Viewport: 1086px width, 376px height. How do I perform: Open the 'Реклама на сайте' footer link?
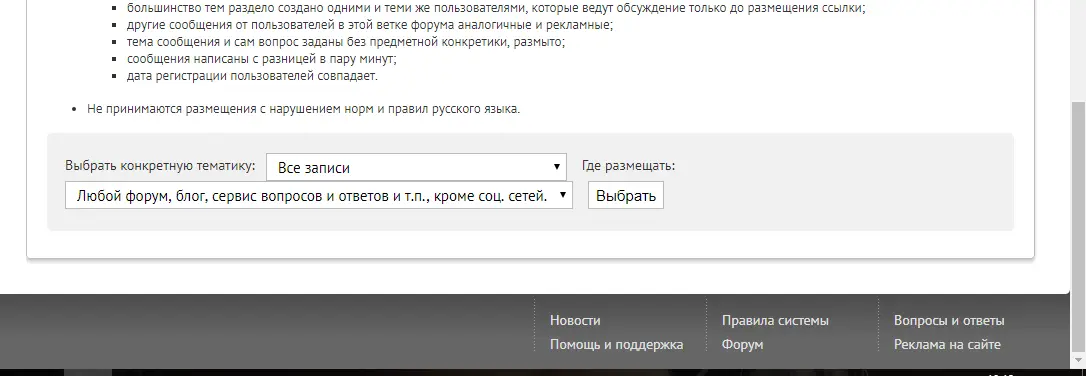(x=947, y=344)
